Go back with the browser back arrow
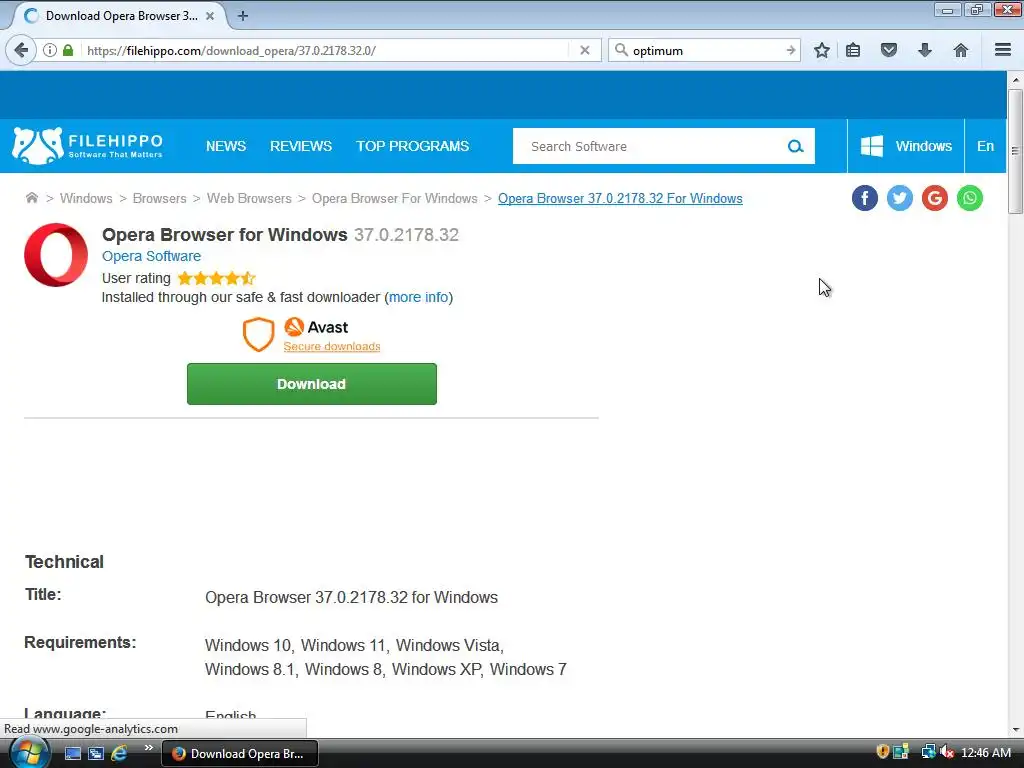This screenshot has width=1024, height=768. coord(21,50)
